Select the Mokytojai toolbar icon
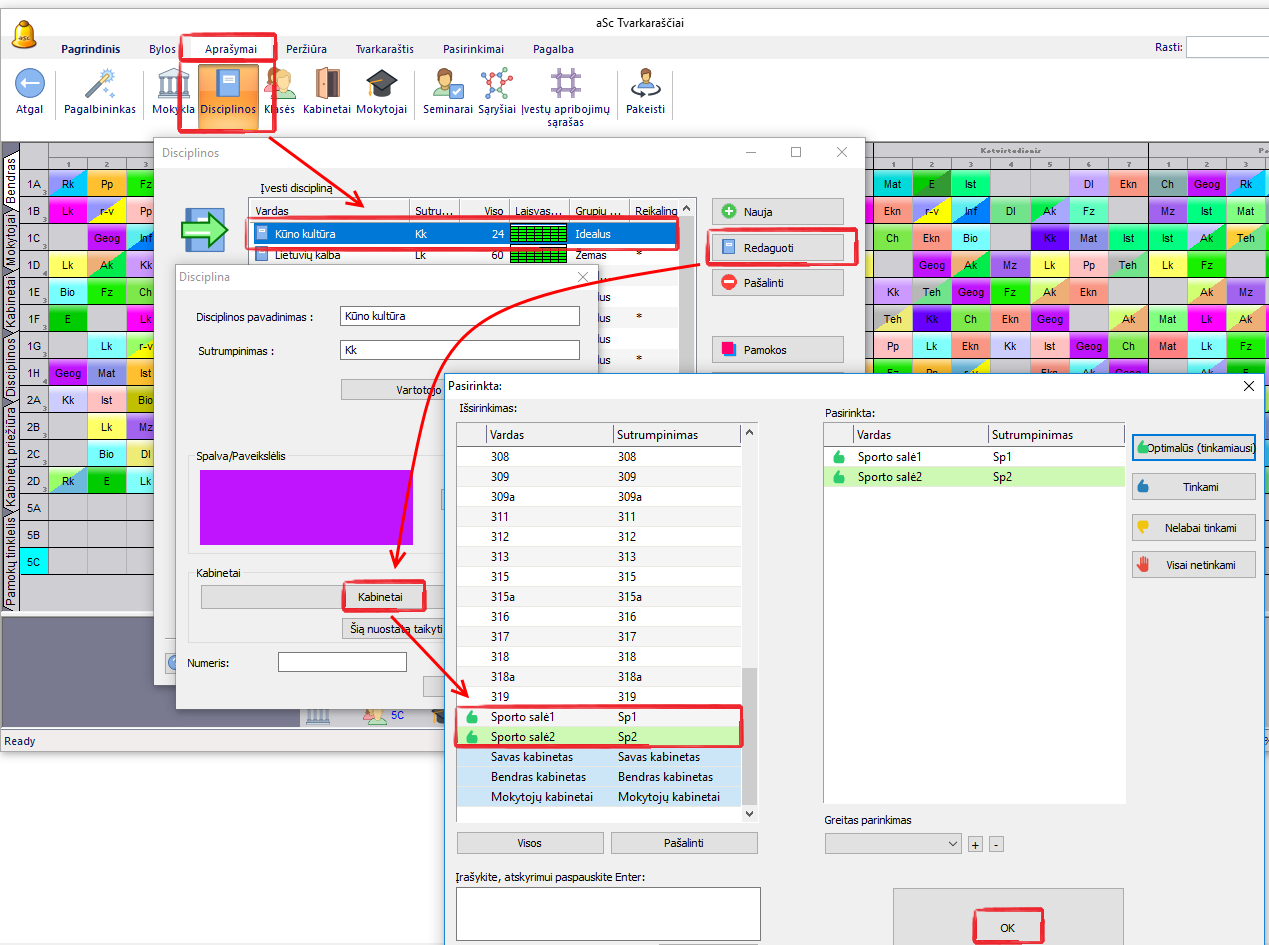The width and height of the screenshot is (1269, 945). tap(381, 84)
